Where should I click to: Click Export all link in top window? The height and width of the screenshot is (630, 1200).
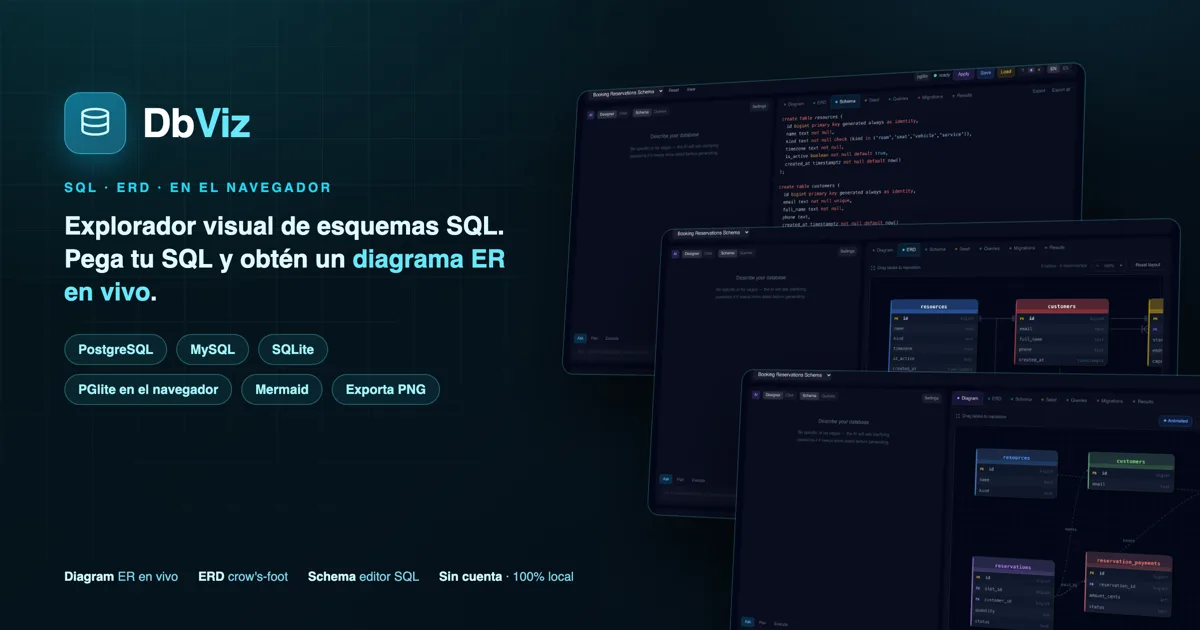(x=1060, y=90)
